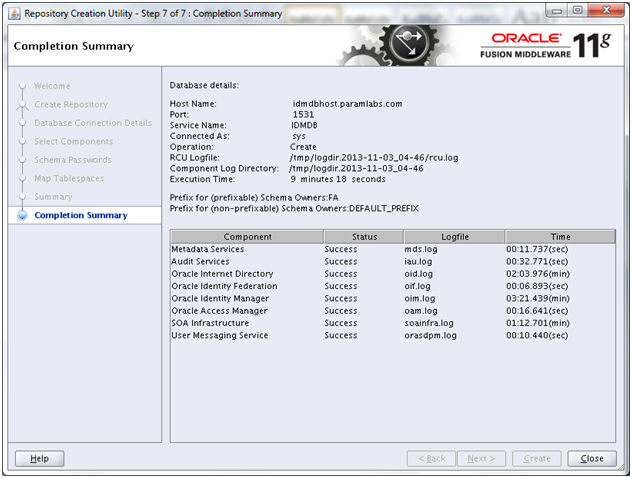Click the Success status for SOA Infrastructure
Screen dimensions: 632x478
341,323
